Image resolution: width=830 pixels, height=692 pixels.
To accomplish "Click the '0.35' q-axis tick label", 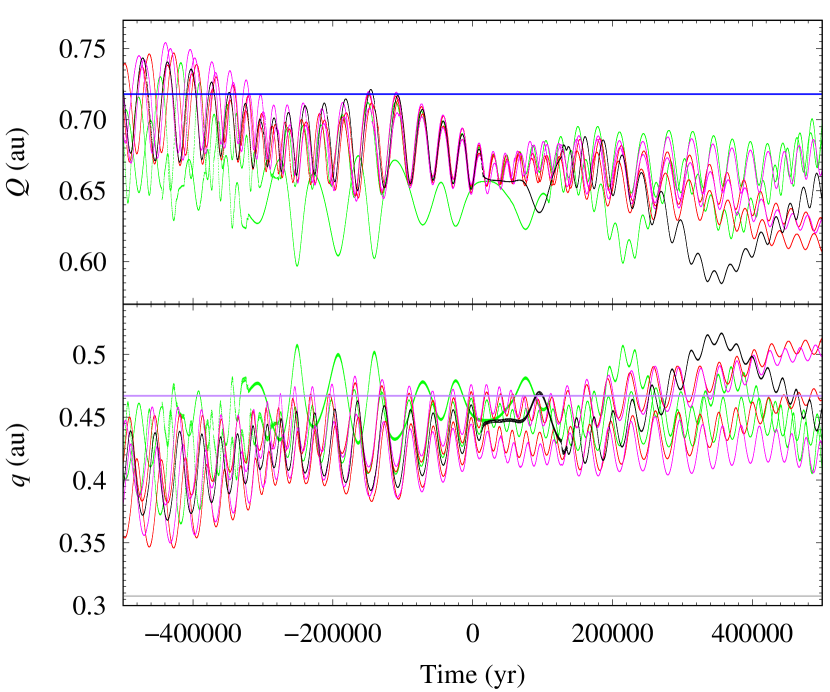I will (83, 543).
